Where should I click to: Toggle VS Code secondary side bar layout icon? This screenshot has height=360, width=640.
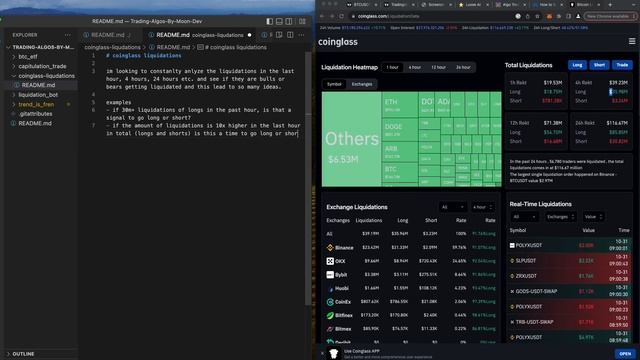tap(289, 21)
